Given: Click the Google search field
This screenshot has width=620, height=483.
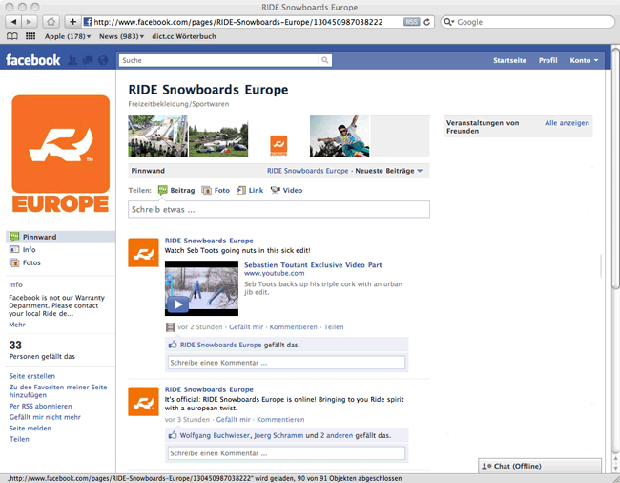Looking at the screenshot, I should click(528, 22).
